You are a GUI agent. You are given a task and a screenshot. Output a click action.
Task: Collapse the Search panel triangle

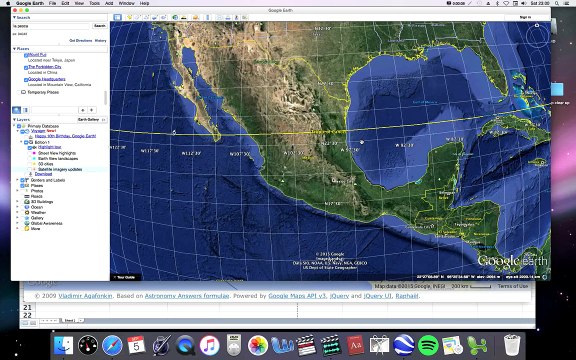pos(14,17)
